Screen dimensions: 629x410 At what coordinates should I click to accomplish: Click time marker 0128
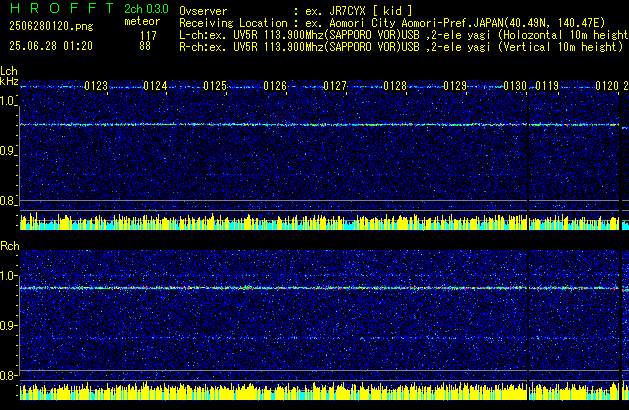click(x=395, y=86)
